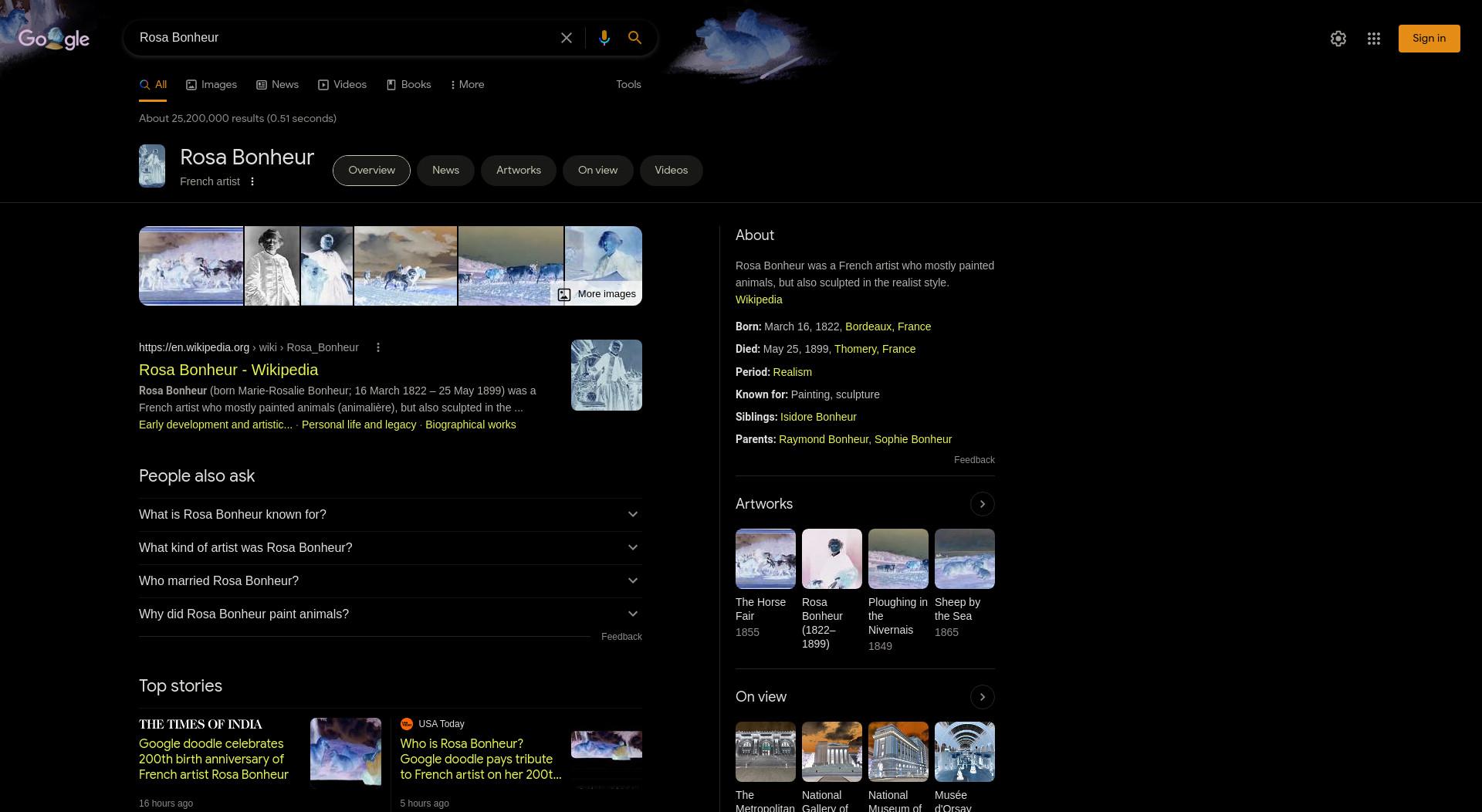The height and width of the screenshot is (812, 1482).
Task: Go to Biographical works sitelink
Action: (470, 425)
